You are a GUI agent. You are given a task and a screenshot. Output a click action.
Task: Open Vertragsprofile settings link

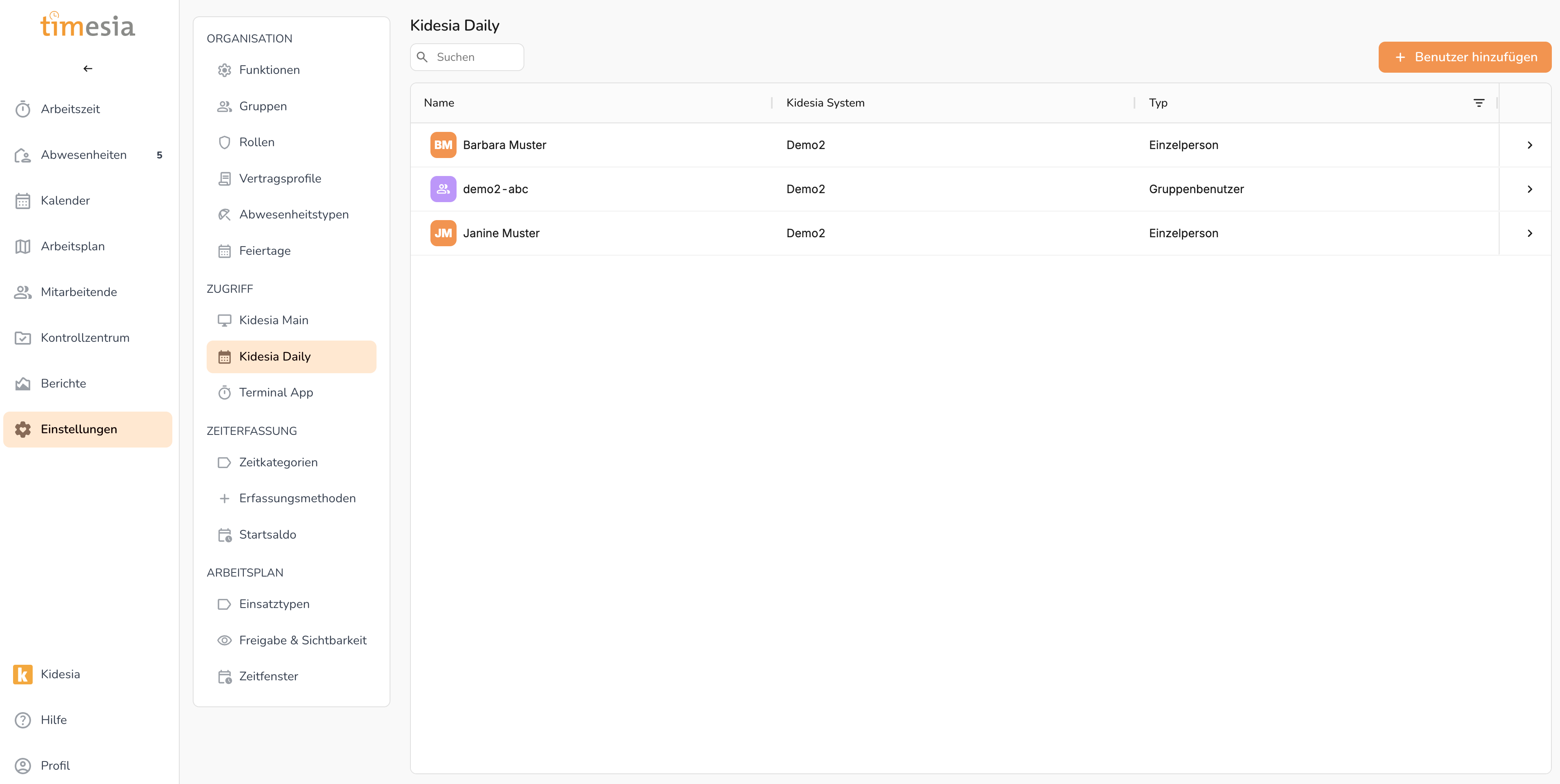point(280,178)
